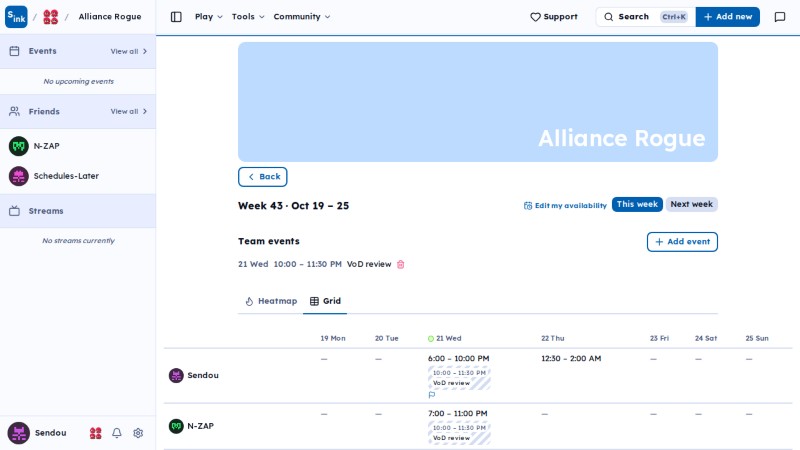View all friends chevron link

tap(129, 111)
